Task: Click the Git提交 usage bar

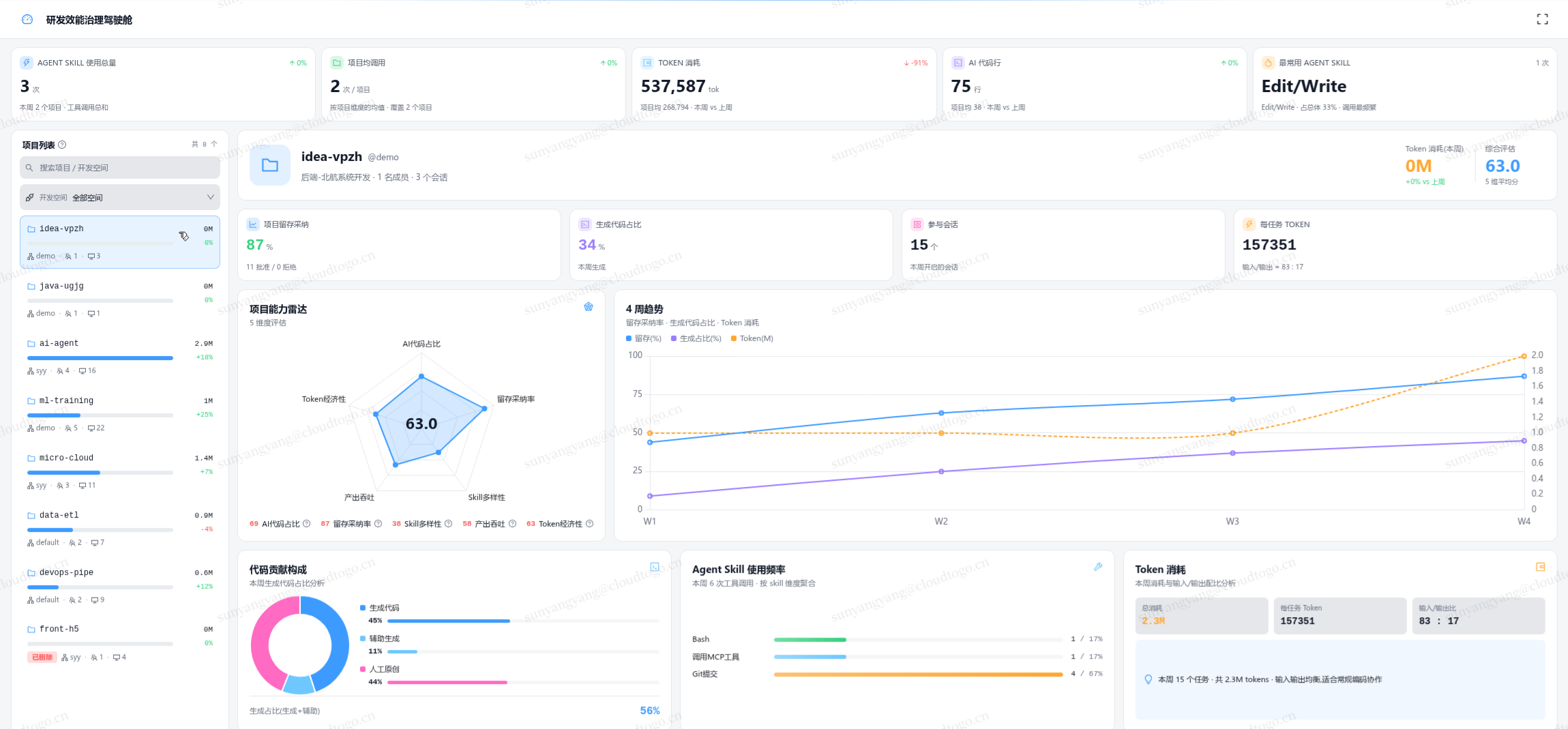Action: point(918,674)
